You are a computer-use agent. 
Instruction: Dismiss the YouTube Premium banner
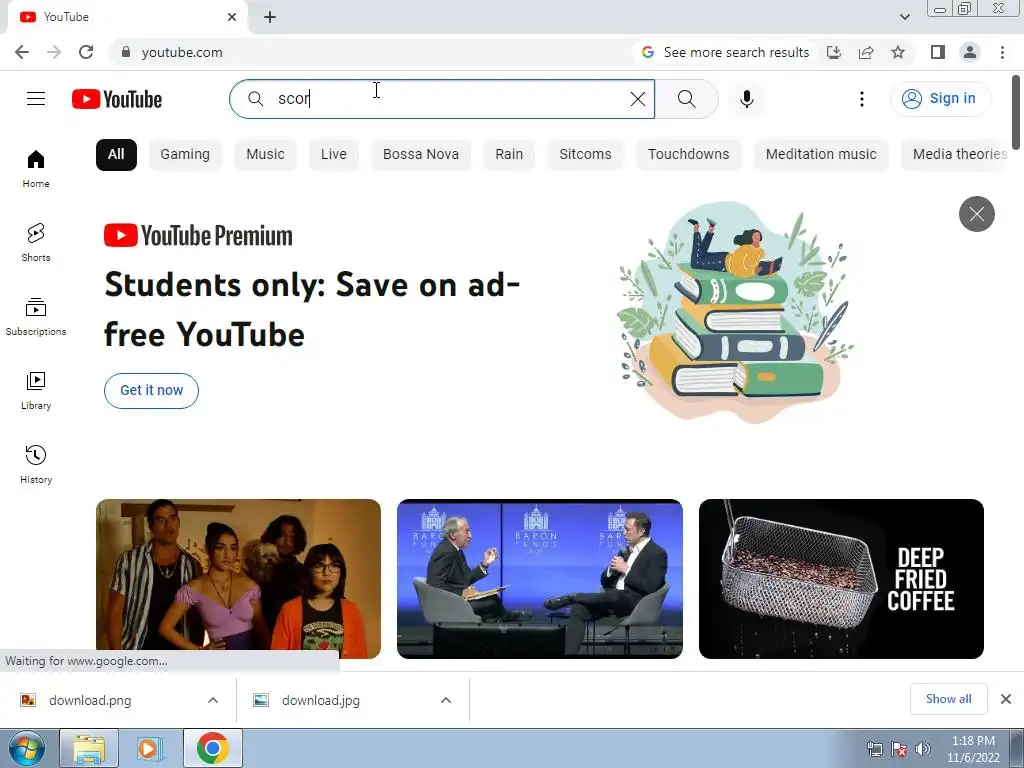(976, 214)
